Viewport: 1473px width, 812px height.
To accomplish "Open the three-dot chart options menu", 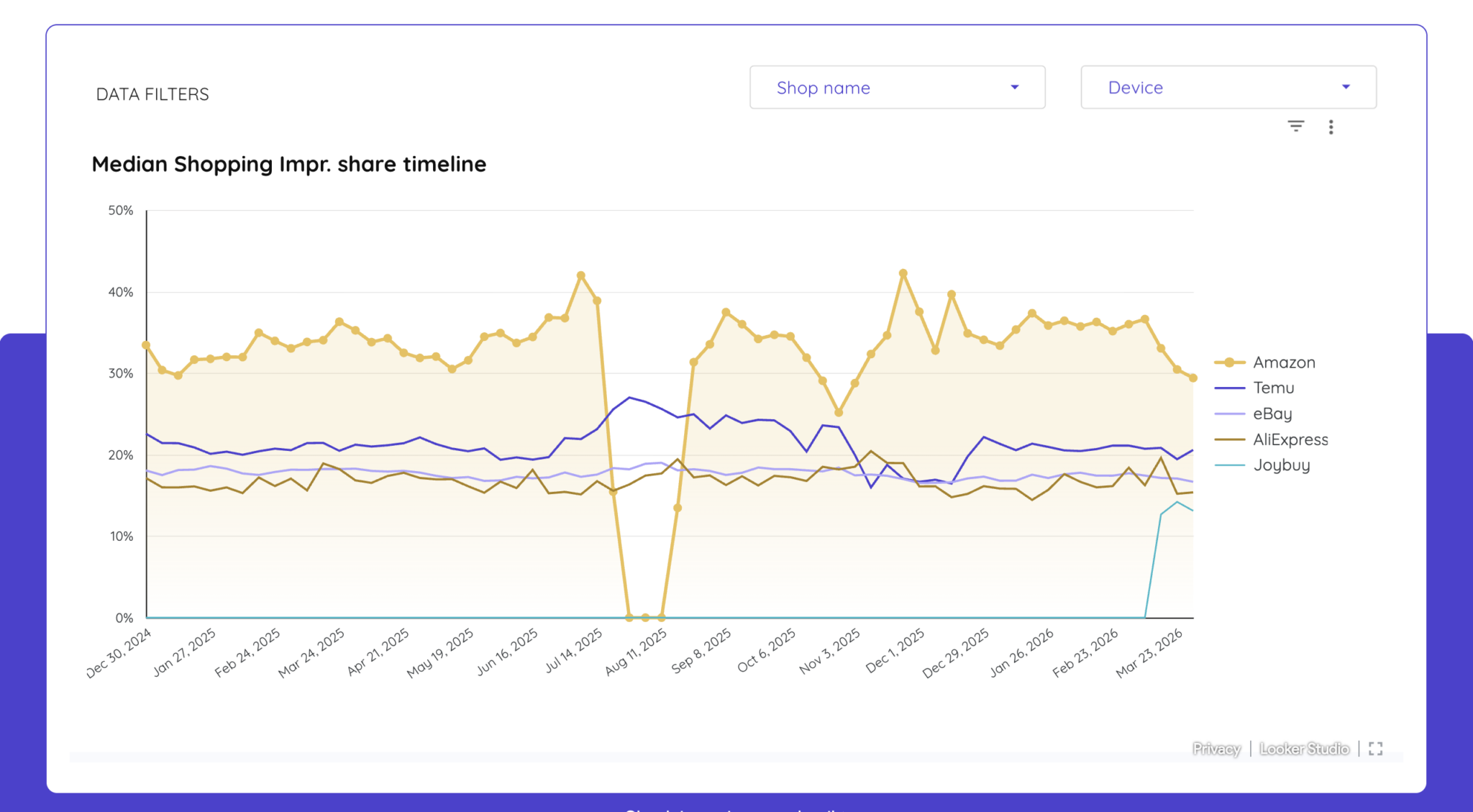I will (1331, 127).
